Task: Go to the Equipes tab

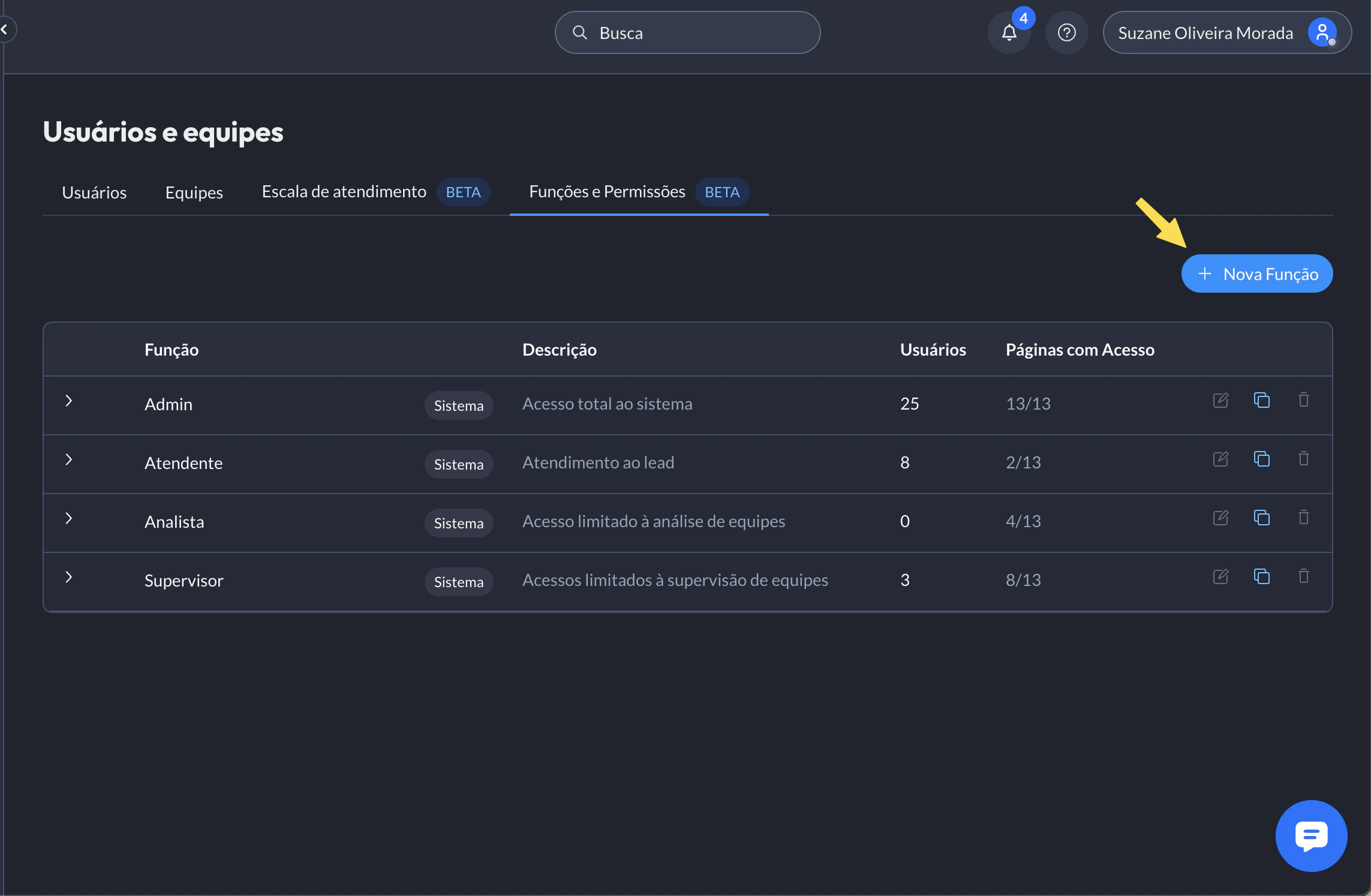Action: click(194, 193)
